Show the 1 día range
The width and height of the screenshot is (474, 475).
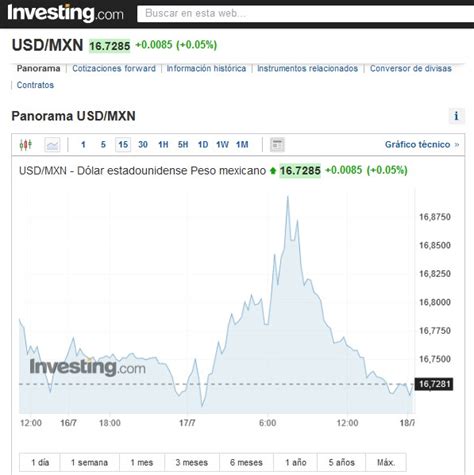[x=40, y=462]
